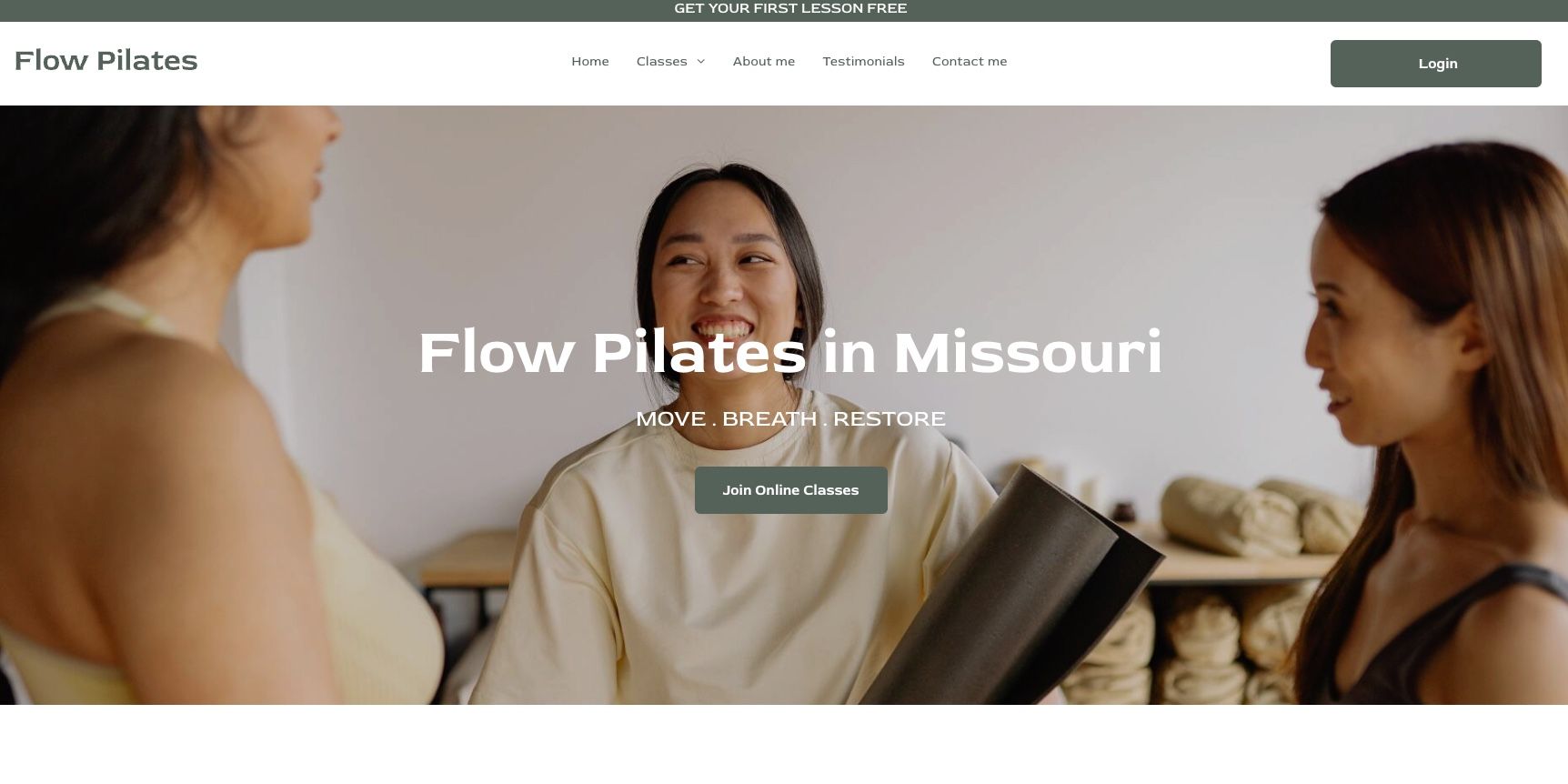Click the Flow Pilates site logo
Image resolution: width=1568 pixels, height=784 pixels.
tap(106, 61)
